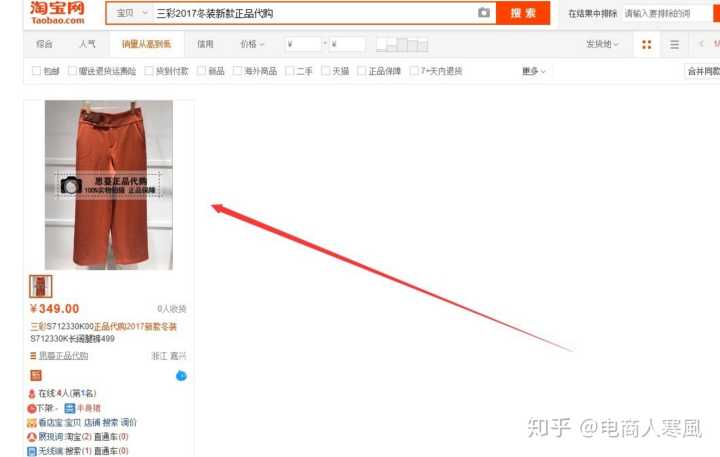Click the shop icon beside 思藝正品代购
This screenshot has height=457, width=720.
tap(33, 355)
